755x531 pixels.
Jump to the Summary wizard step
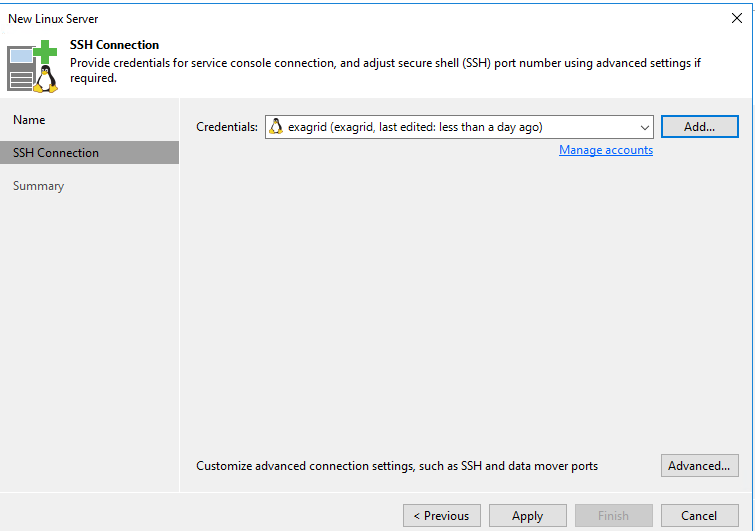(39, 186)
